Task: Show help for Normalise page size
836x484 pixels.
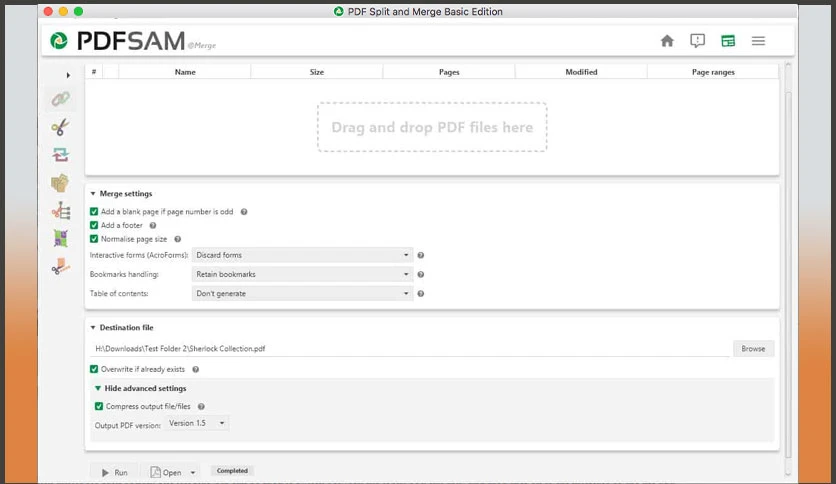Action: coord(178,239)
